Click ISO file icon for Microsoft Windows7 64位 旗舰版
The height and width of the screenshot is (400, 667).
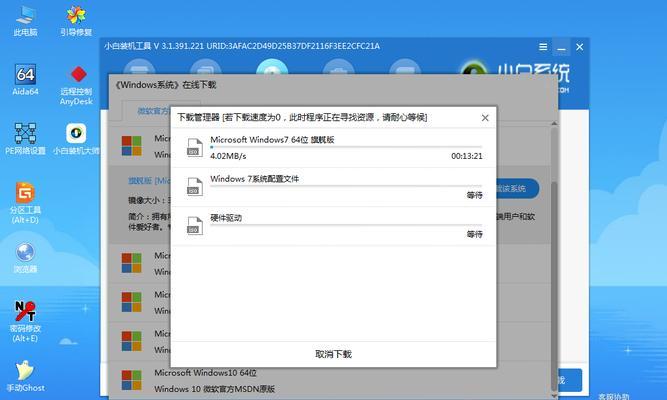click(x=194, y=148)
